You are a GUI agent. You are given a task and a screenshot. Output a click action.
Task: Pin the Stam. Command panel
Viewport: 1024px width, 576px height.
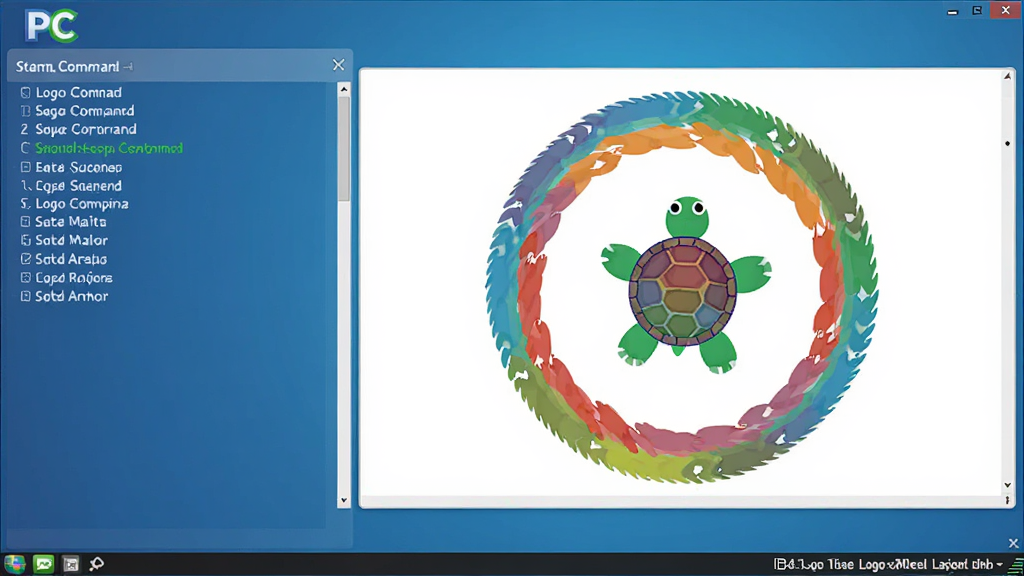(x=128, y=67)
